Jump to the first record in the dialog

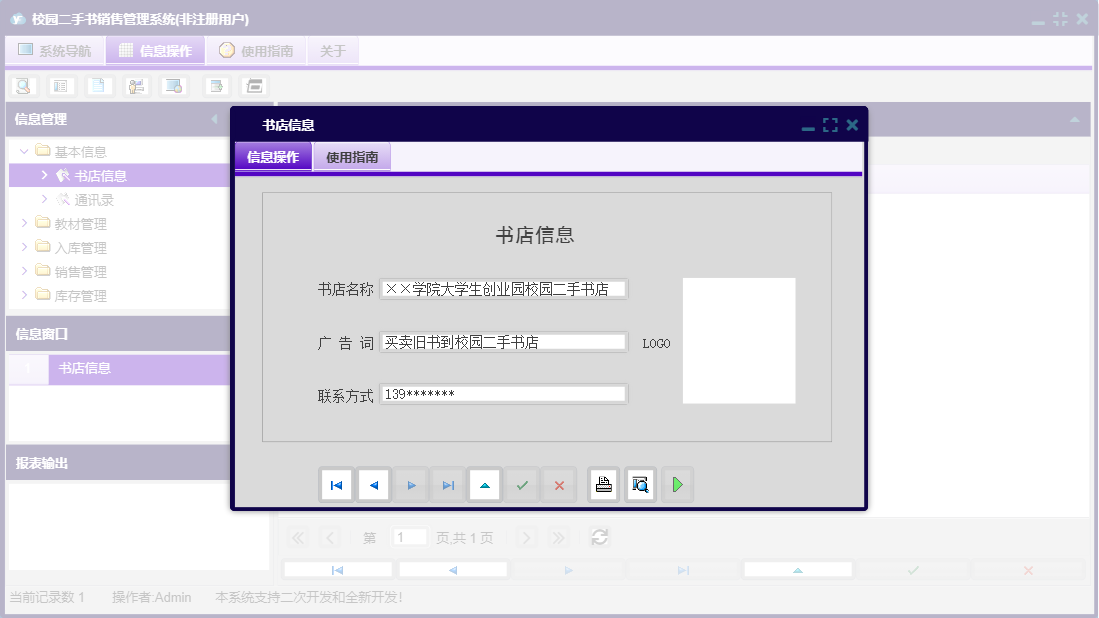(337, 484)
